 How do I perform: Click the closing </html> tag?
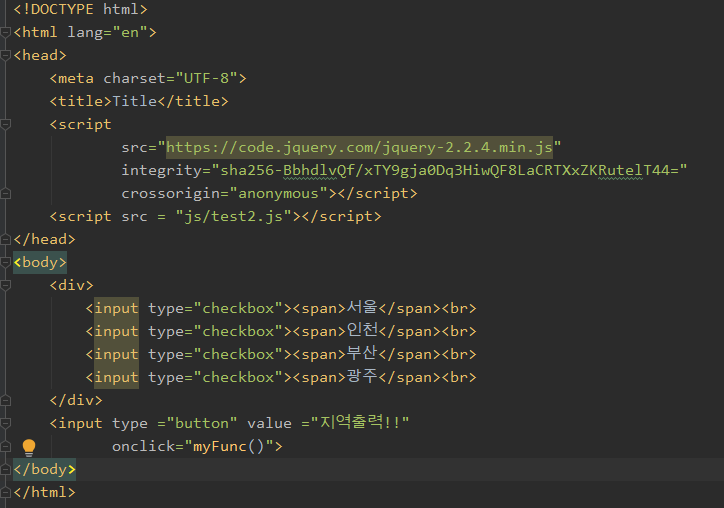tap(44, 492)
